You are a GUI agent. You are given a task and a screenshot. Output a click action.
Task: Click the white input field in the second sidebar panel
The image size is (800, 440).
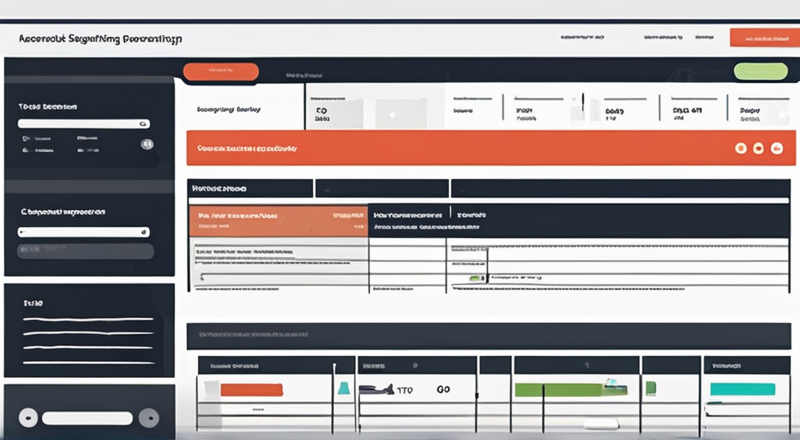coord(84,232)
